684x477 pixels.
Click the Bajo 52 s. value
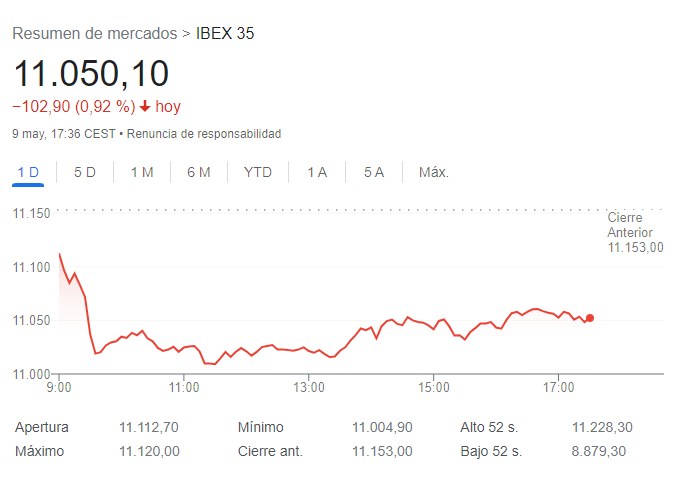pos(599,451)
